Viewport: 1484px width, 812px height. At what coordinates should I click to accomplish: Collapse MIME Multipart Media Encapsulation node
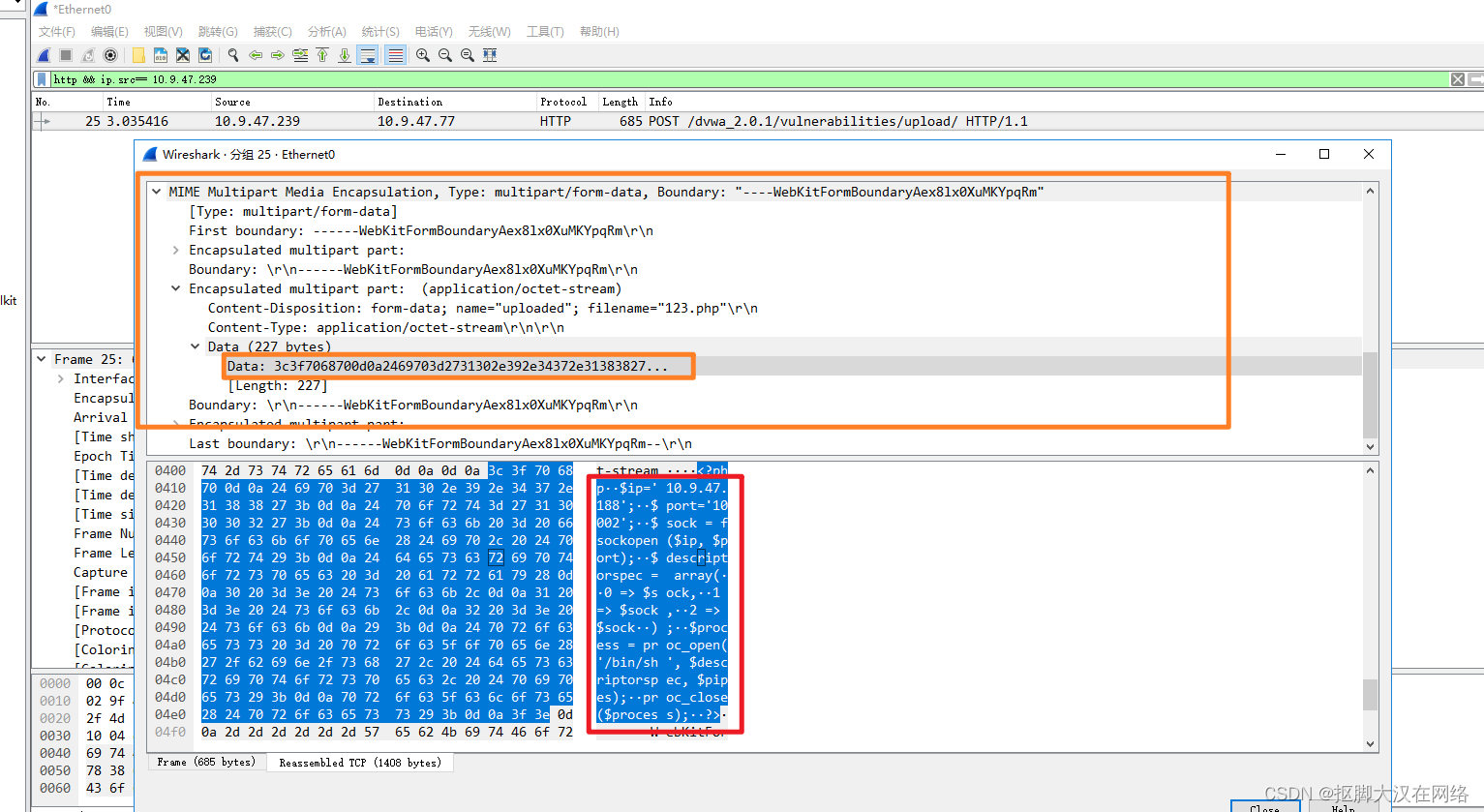156,192
